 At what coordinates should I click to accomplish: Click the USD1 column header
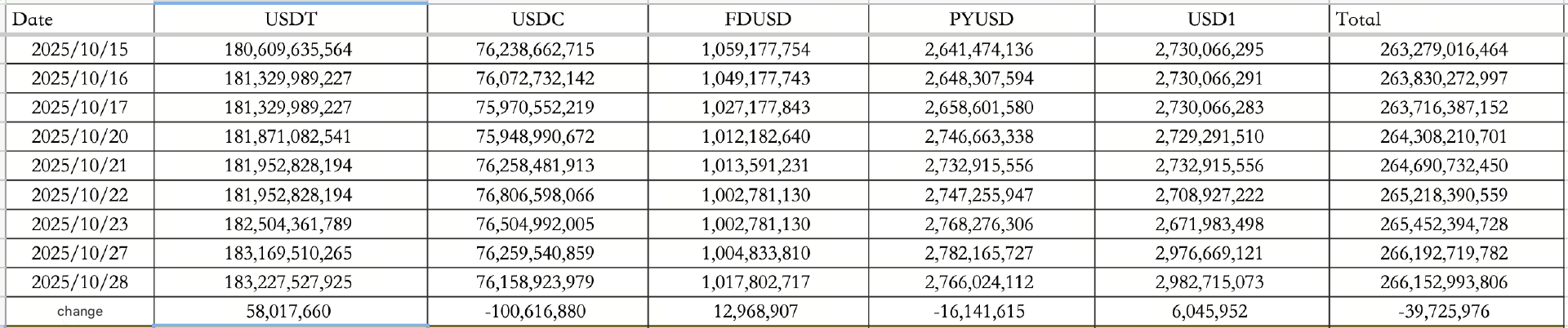[x=1211, y=19]
